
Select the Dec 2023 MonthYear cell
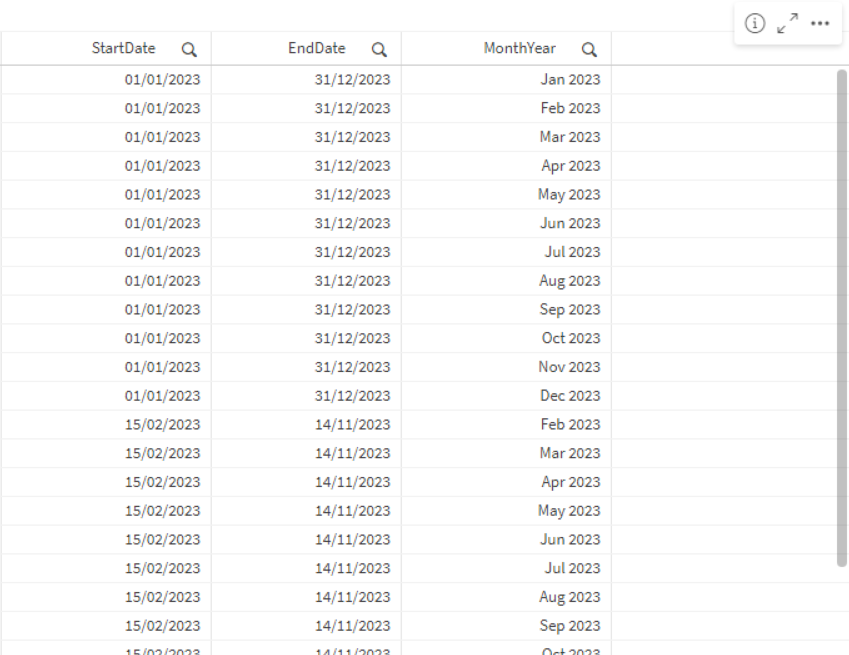tap(570, 396)
